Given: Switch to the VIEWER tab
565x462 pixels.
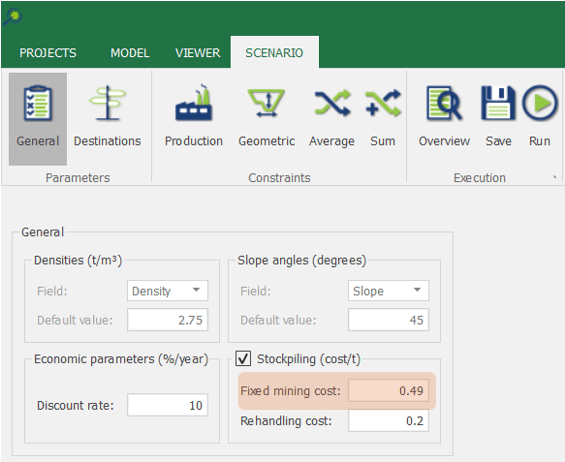Looking at the screenshot, I should click(197, 53).
